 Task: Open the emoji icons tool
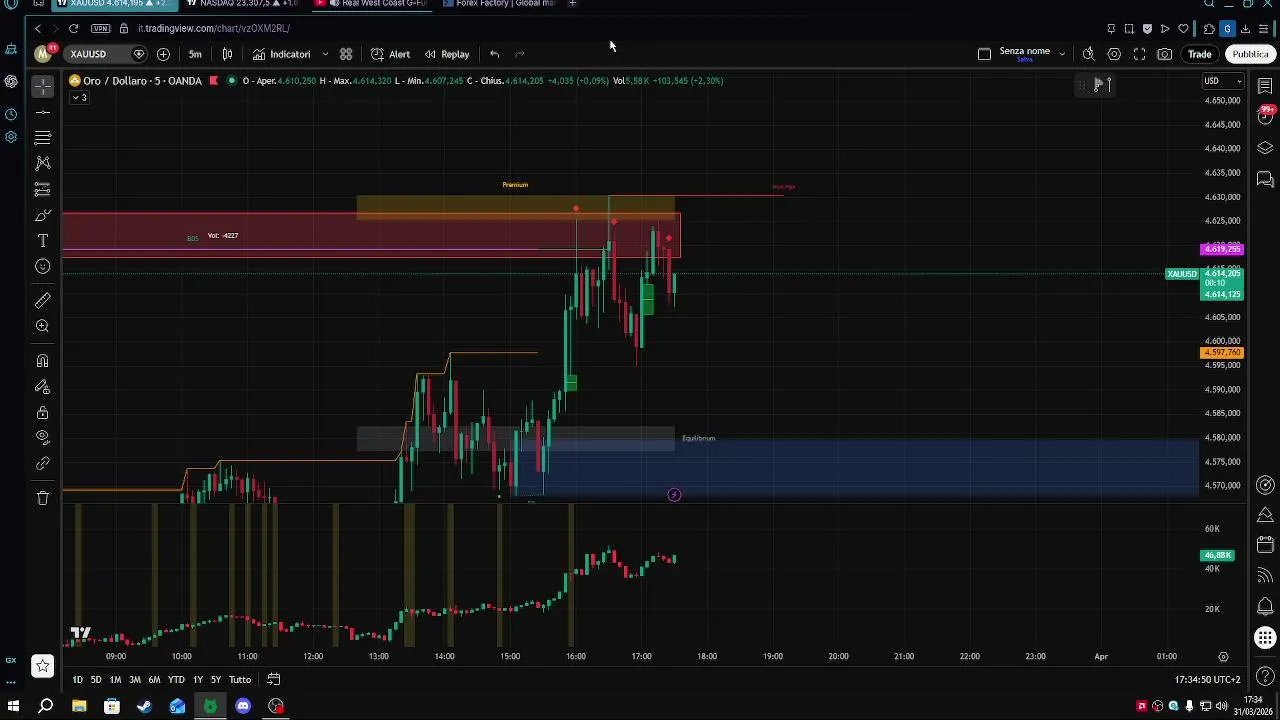pyautogui.click(x=42, y=266)
